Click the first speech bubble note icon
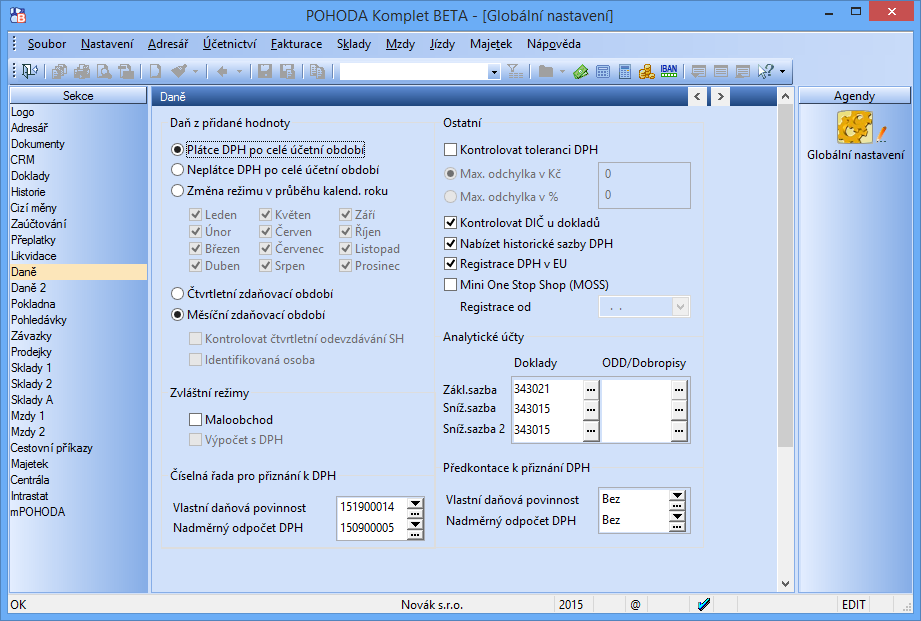Image resolution: width=921 pixels, height=621 pixels. [698, 72]
